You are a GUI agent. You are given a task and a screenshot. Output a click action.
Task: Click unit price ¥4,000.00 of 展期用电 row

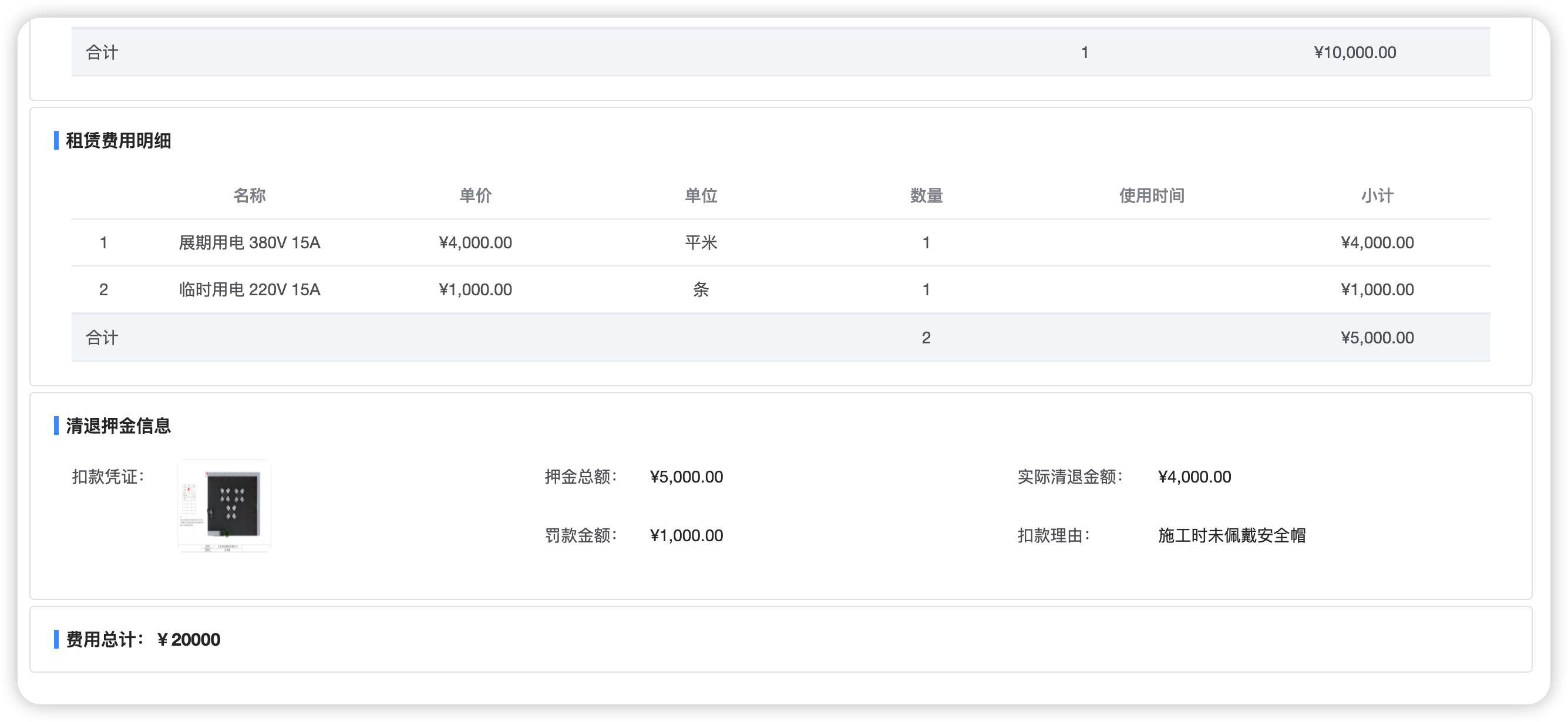pos(475,242)
